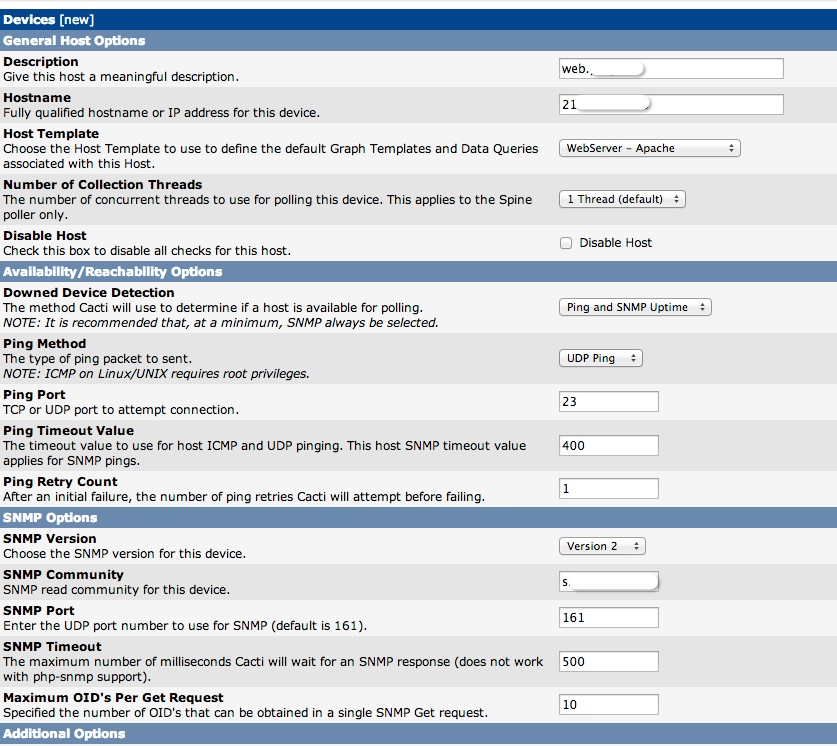
Task: Click the Hostname input field
Action: coord(671,105)
